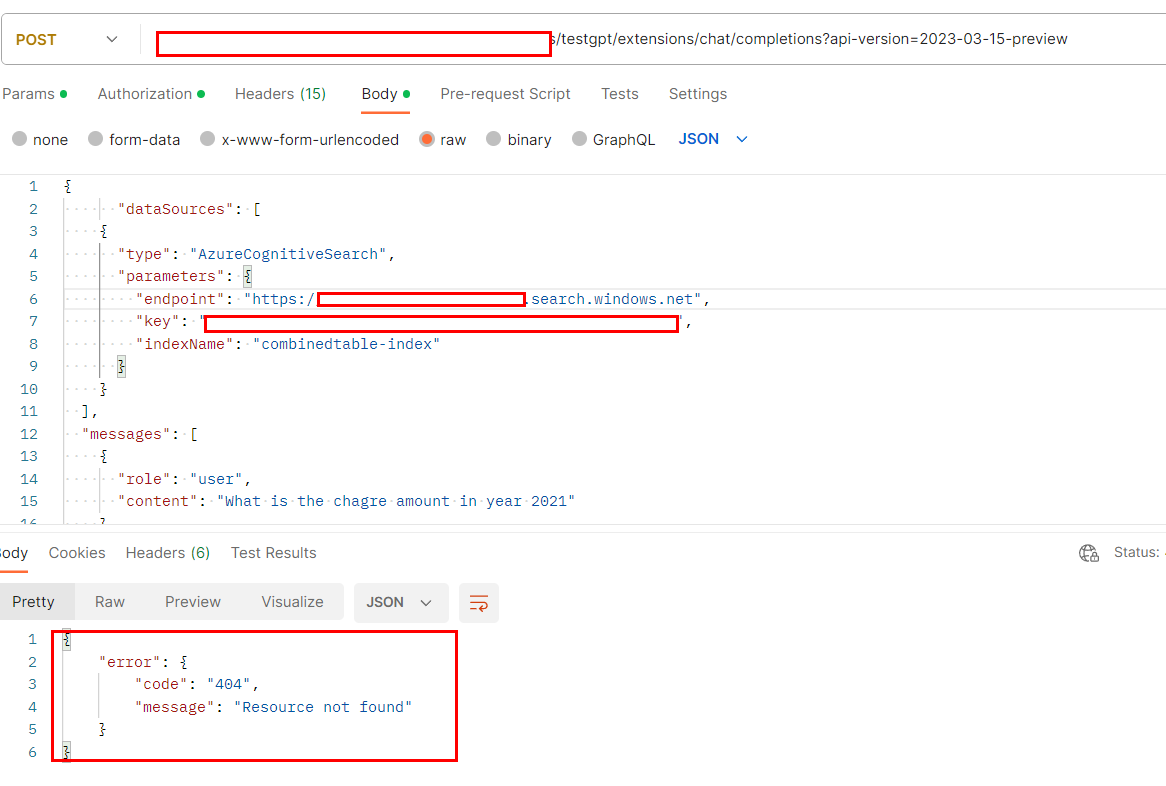Collapse the error object in the response body
The width and height of the screenshot is (1166, 786).
[50, 661]
